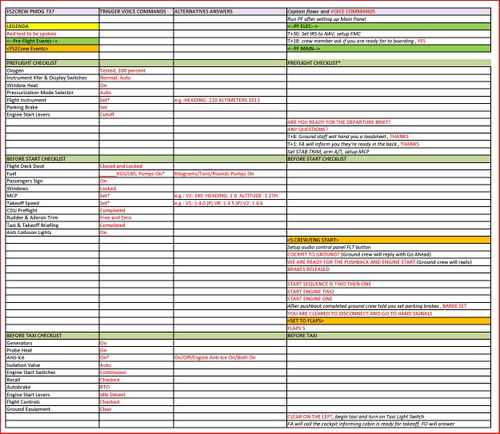The height and width of the screenshot is (434, 500).
Task: Click the yellow "LEGENDA" cell
Action: pos(52,26)
